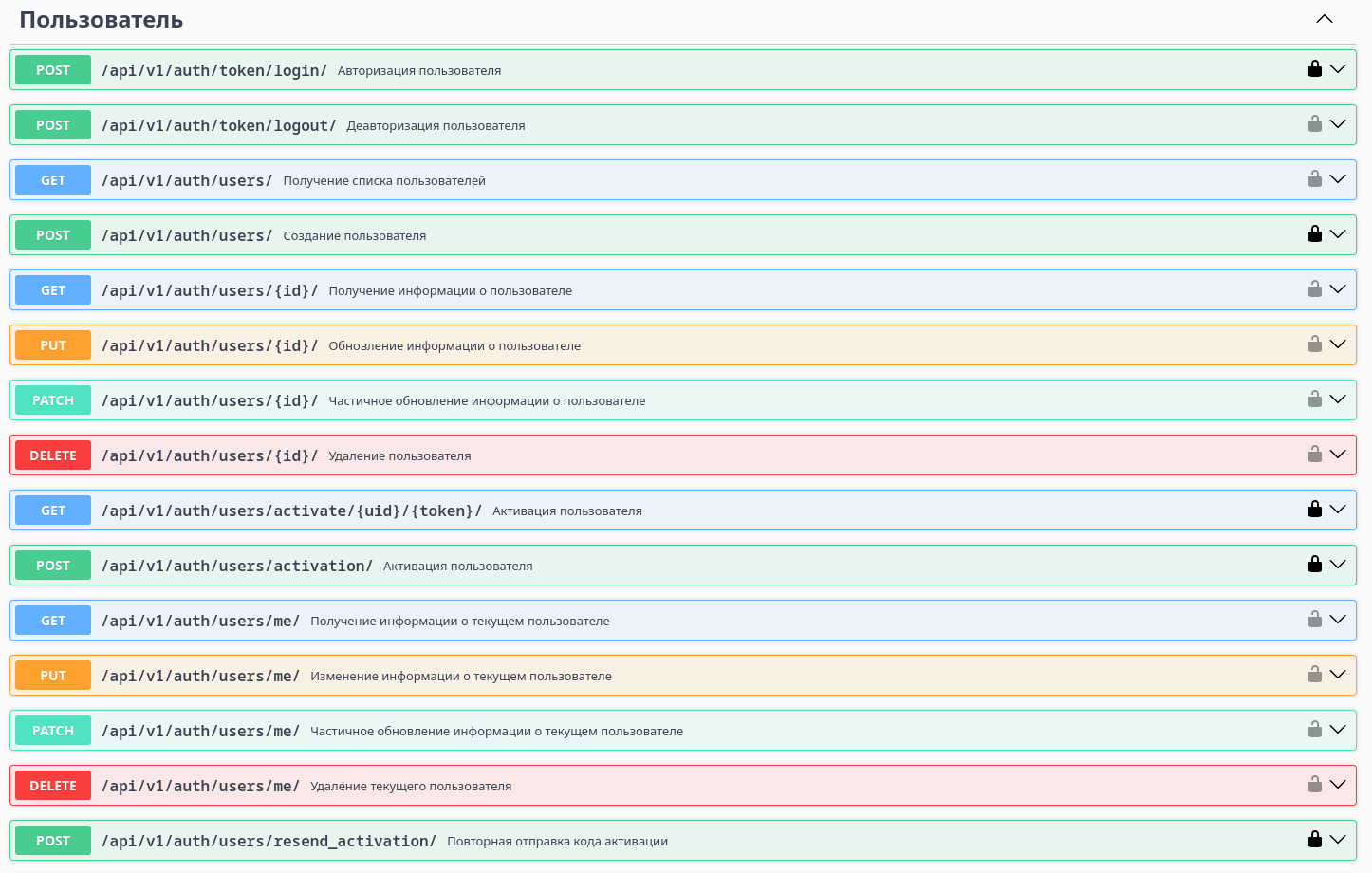
Task: Click the POST badge for users/activation/
Action: 53,566
